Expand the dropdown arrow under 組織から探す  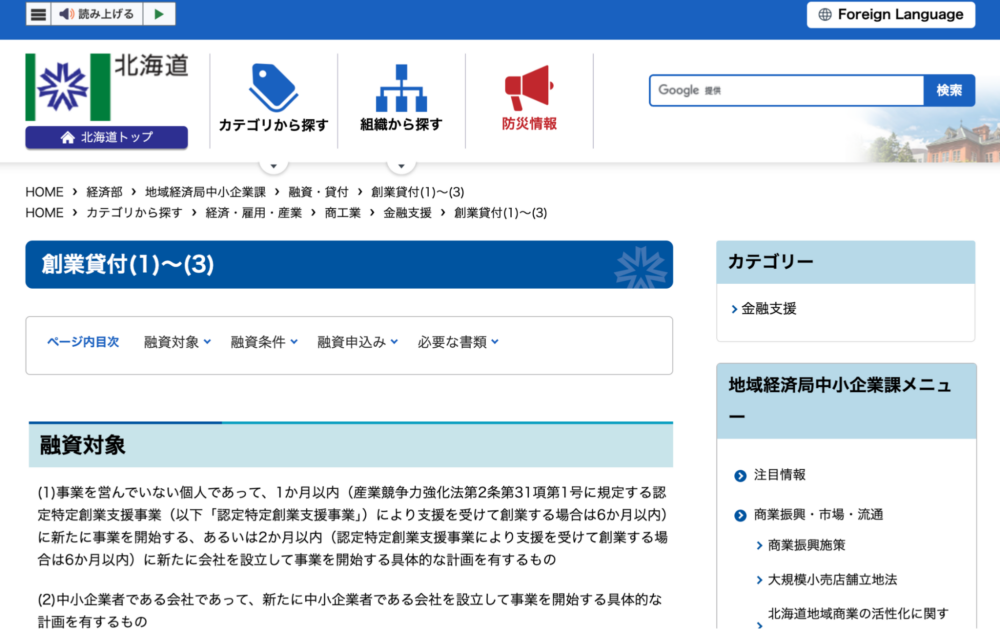401,165
